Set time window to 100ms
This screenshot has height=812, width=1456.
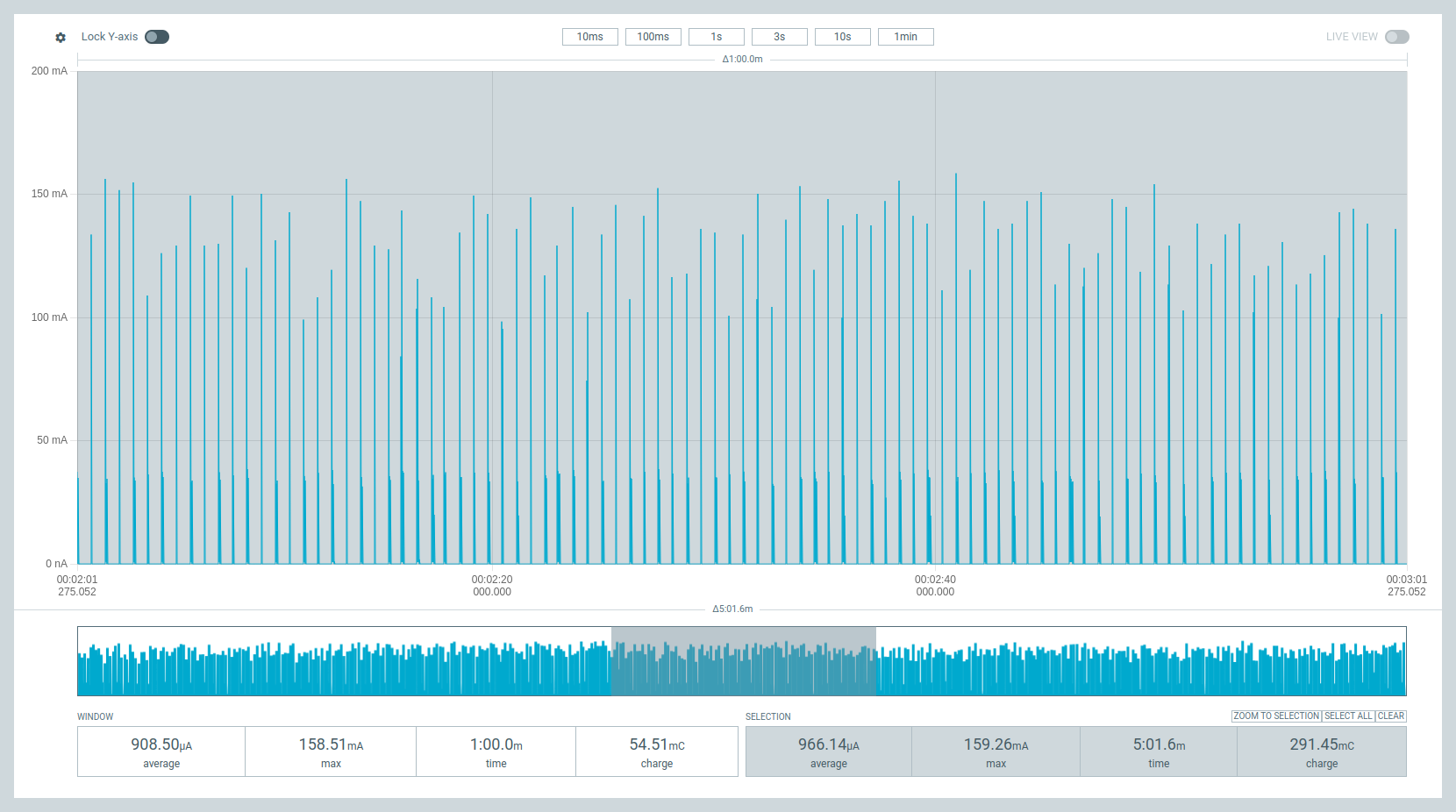point(653,37)
